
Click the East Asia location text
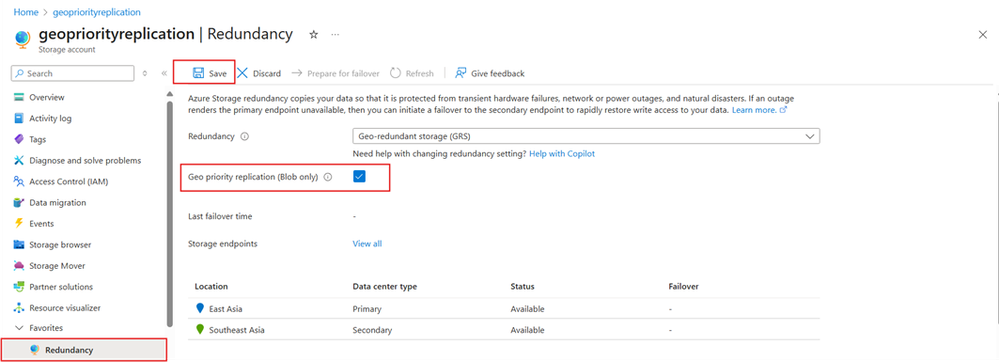coord(226,309)
